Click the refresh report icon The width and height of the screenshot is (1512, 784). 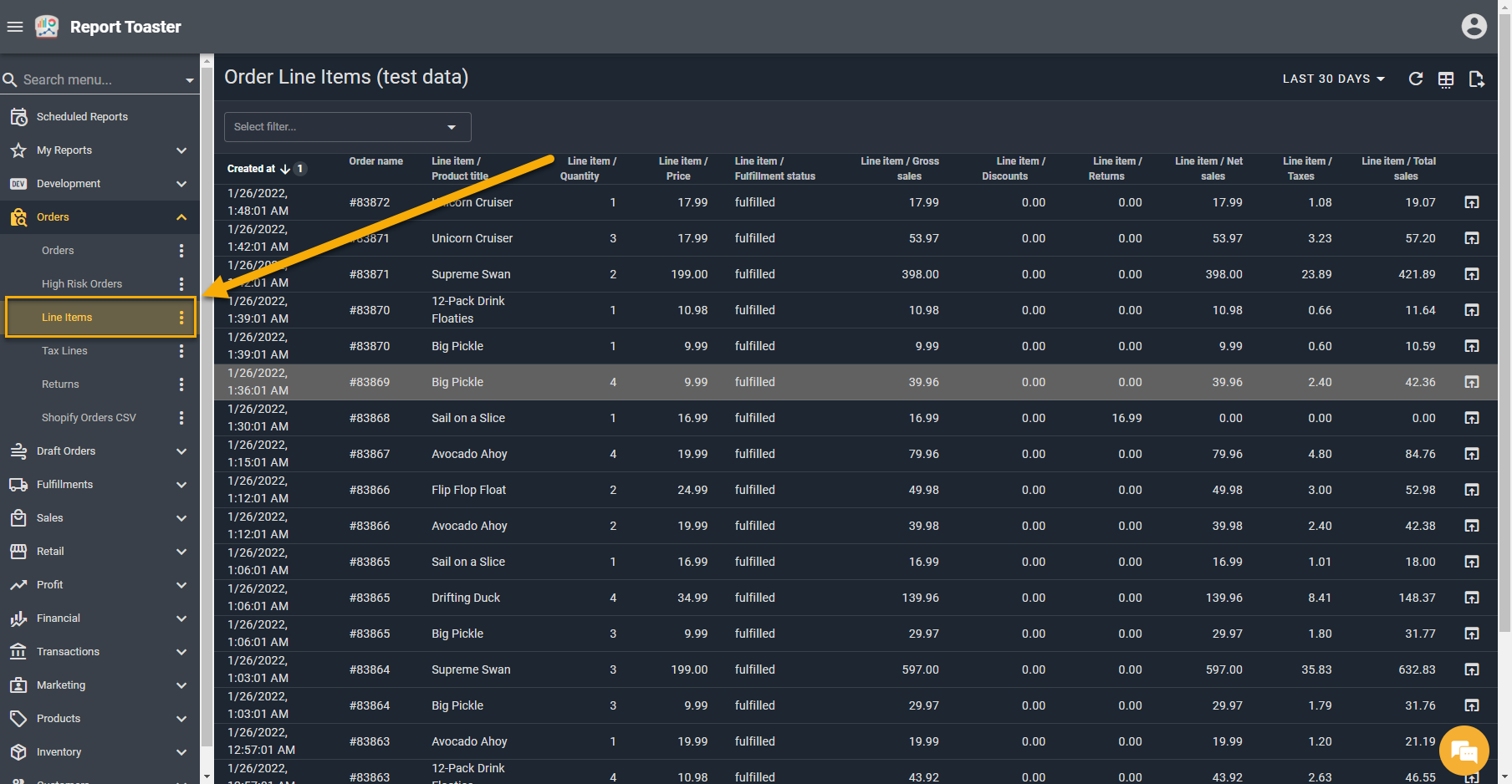tap(1415, 79)
